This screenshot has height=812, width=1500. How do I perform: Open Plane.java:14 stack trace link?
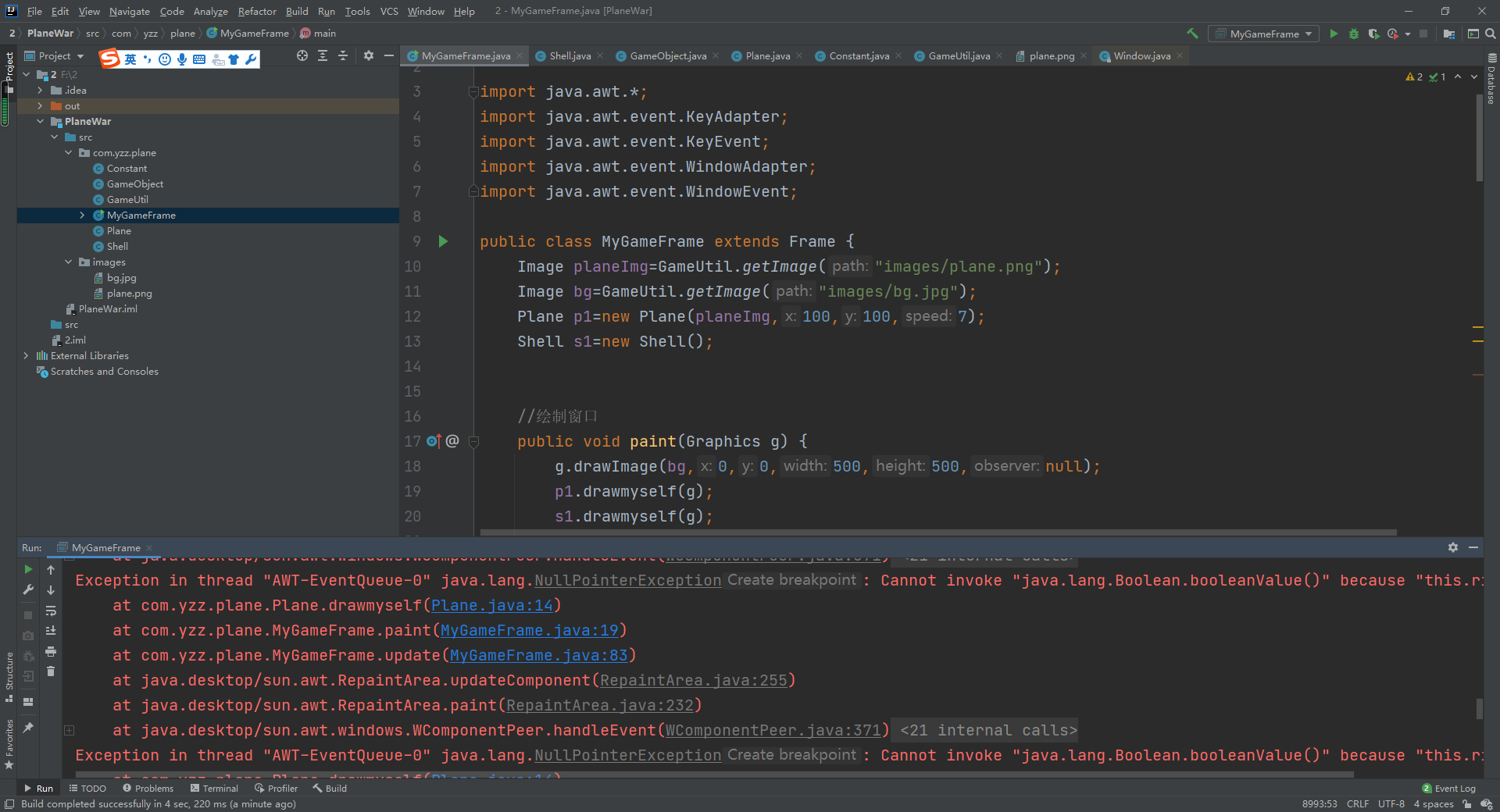tap(491, 605)
